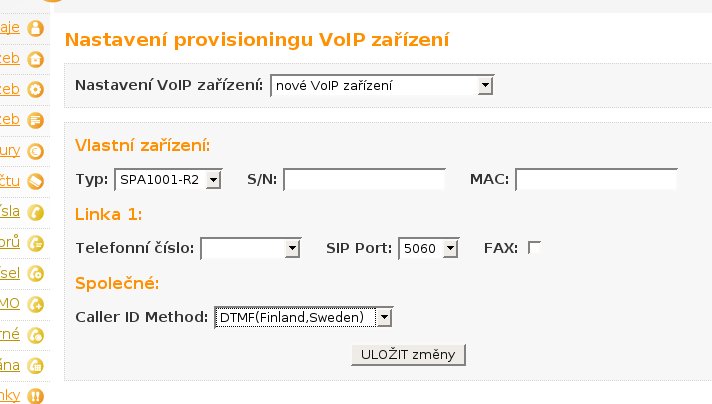Viewport: 712px width, 404px height.
Task: Click the house icon in the sidebar
Action: [x=36, y=59]
